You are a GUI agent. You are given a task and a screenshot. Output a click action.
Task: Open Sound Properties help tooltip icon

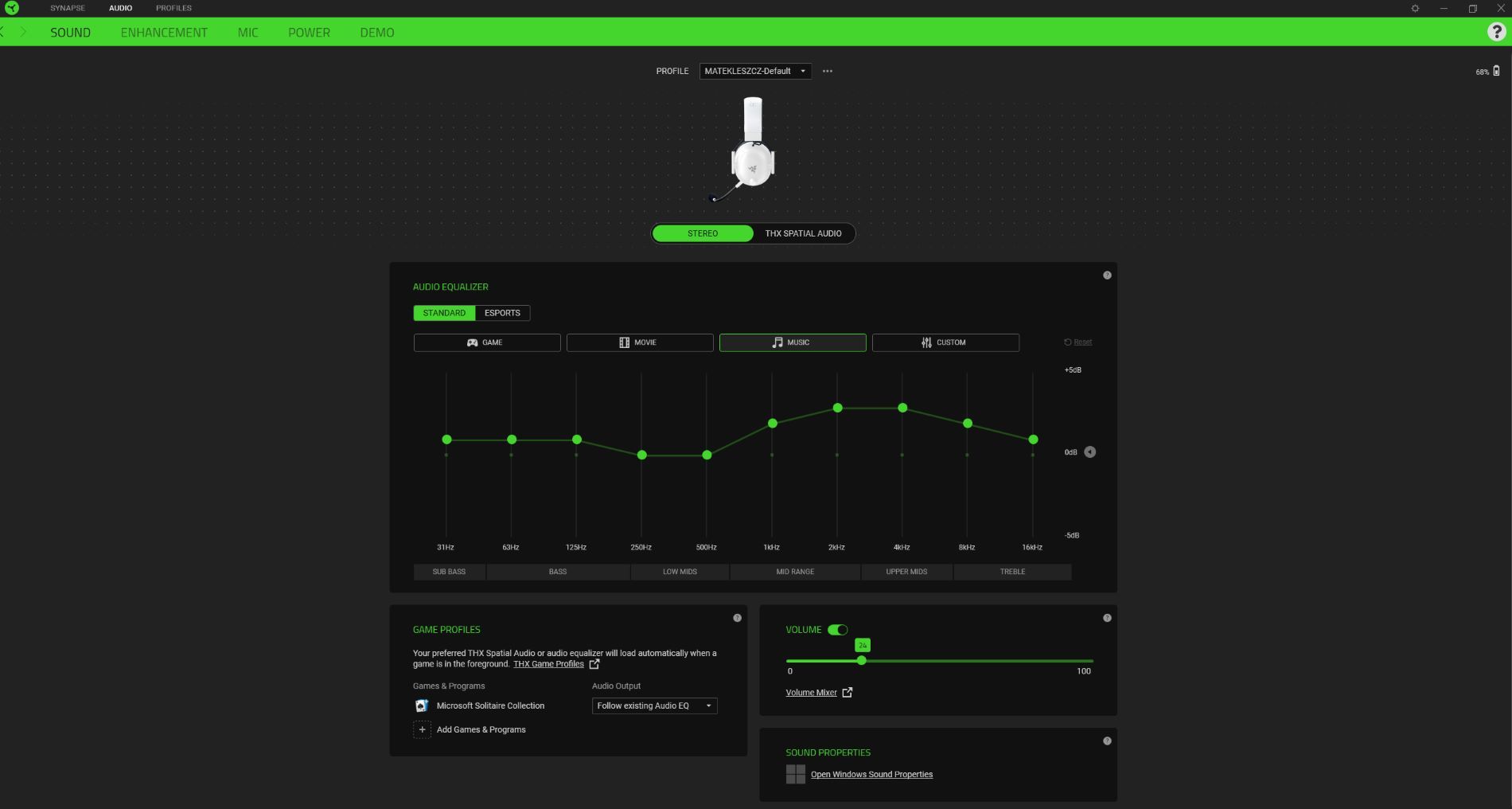coord(1107,741)
